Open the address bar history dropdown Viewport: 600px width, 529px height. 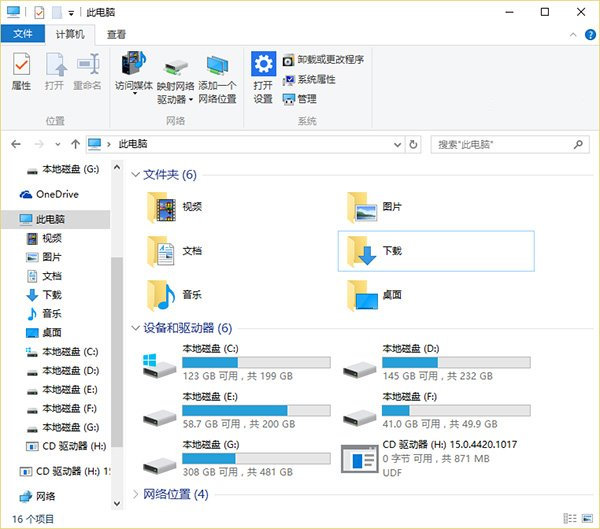point(398,145)
